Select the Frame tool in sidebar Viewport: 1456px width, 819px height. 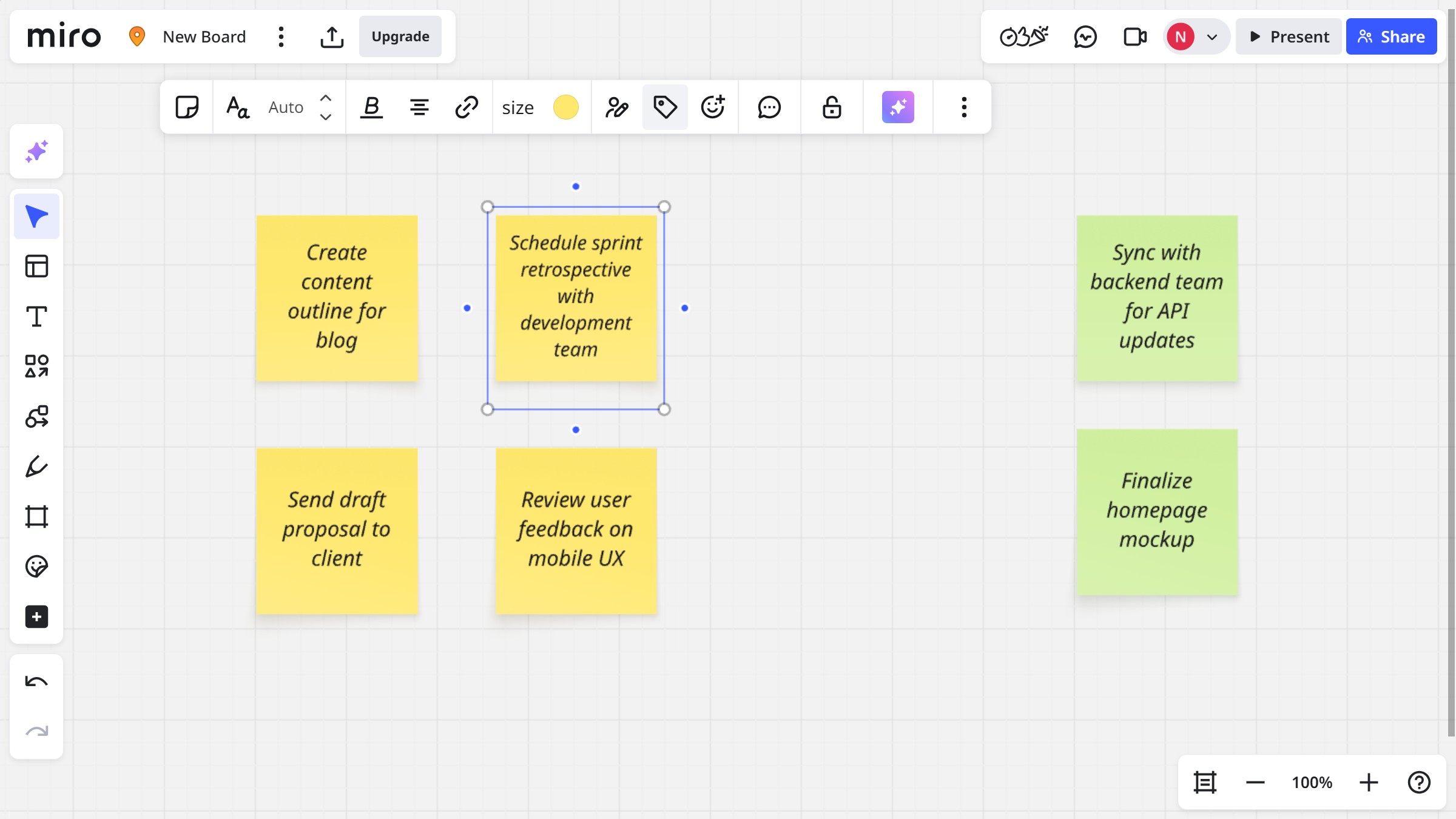click(x=36, y=516)
